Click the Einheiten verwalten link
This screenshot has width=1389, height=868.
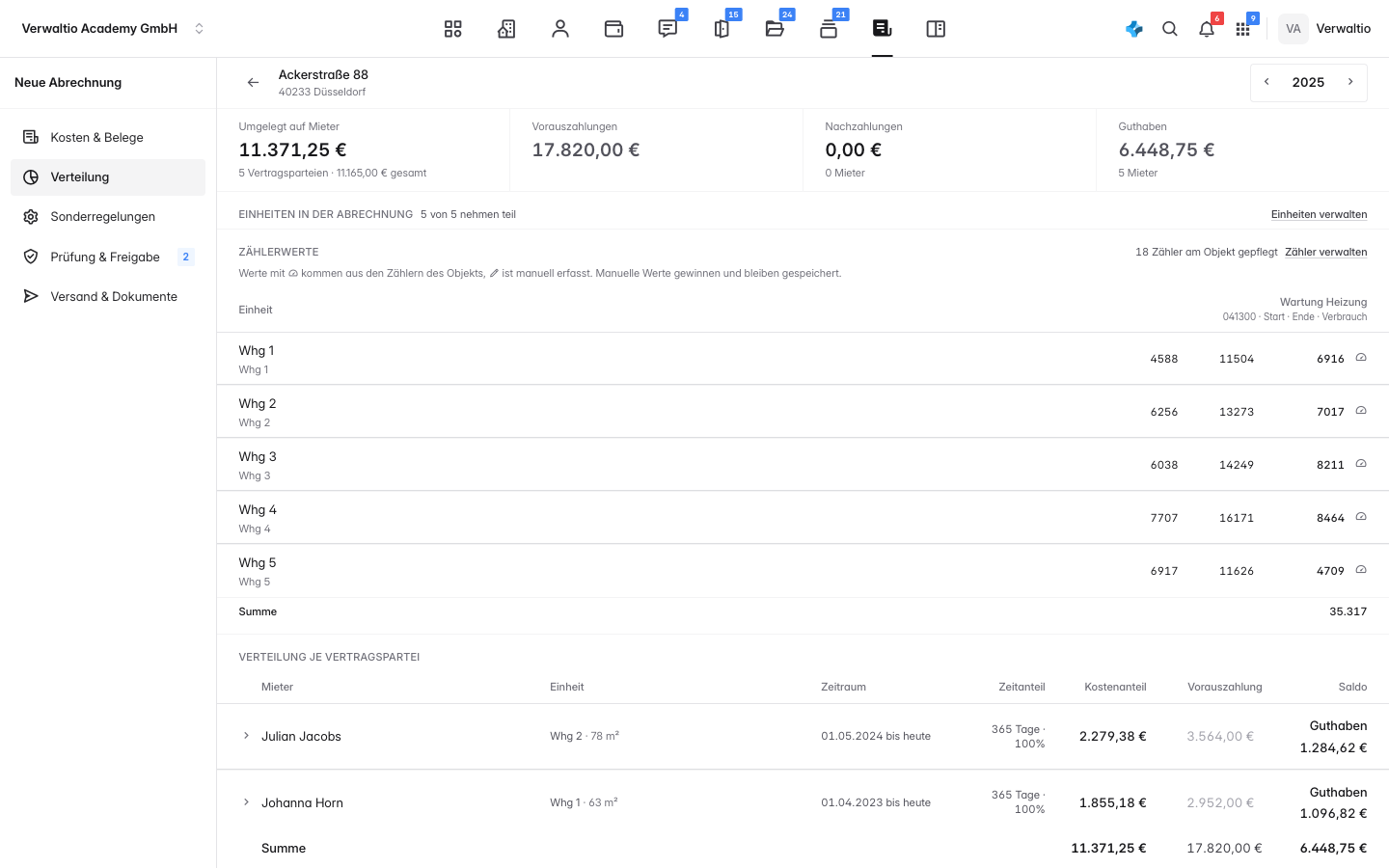1319,214
